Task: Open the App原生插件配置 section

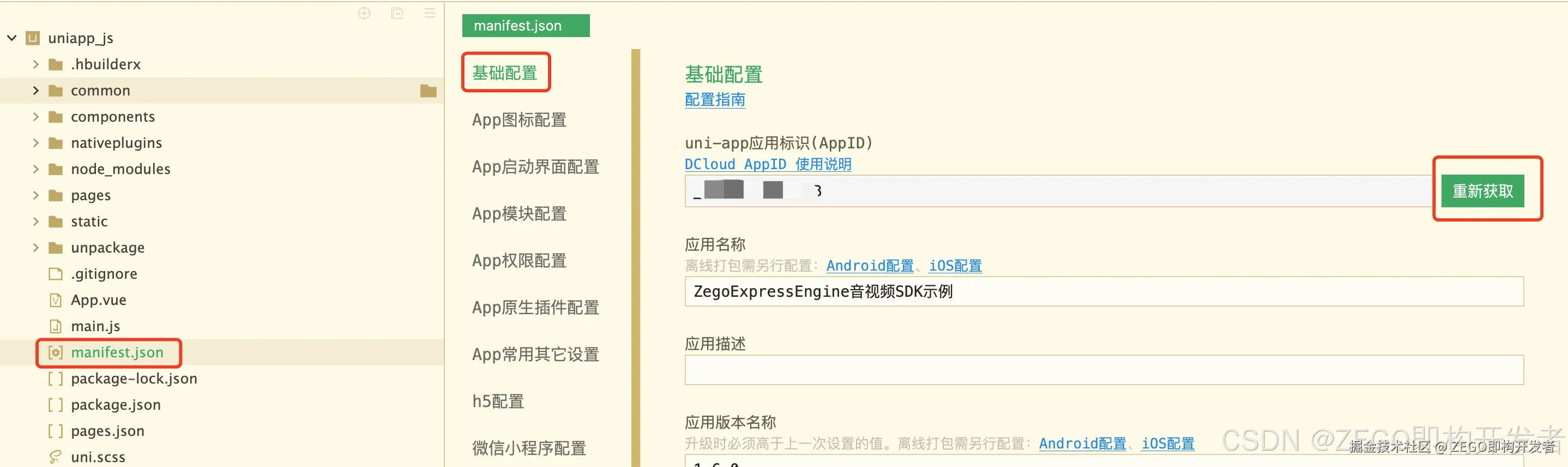Action: (x=535, y=308)
